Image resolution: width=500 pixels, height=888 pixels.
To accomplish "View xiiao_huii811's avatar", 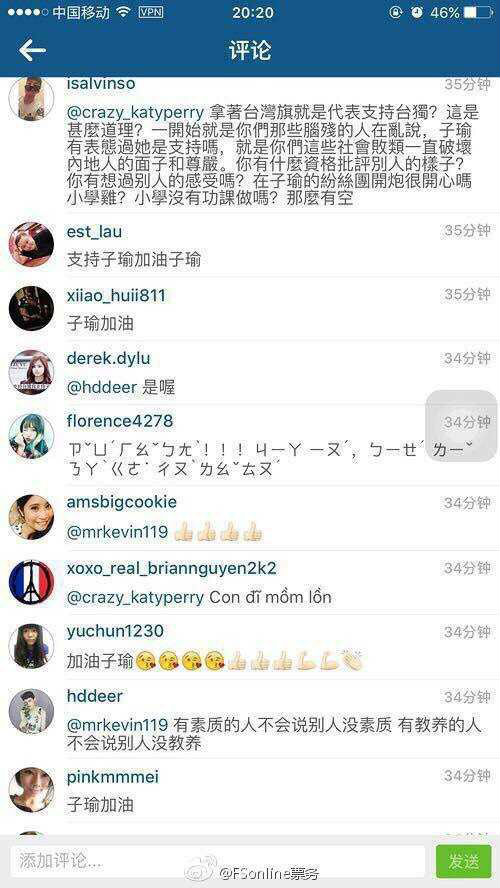I will (x=31, y=308).
